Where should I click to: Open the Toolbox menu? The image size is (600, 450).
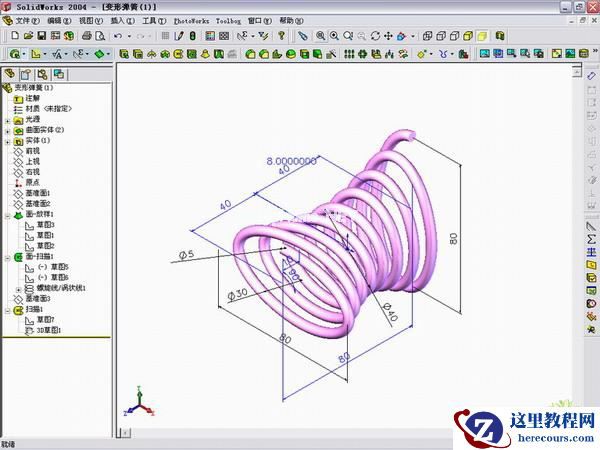228,21
